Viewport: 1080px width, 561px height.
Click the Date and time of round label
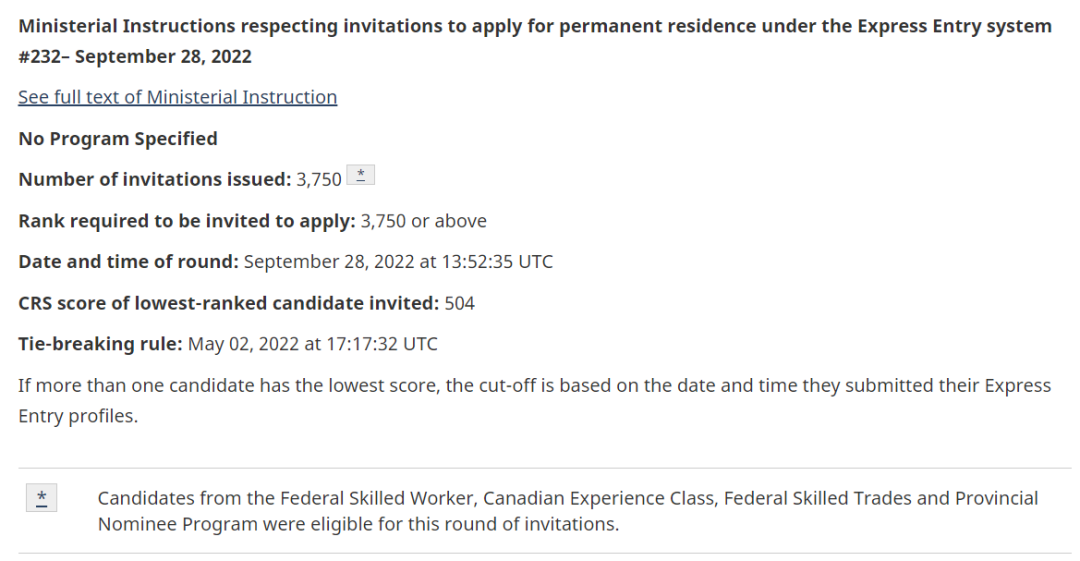128,262
